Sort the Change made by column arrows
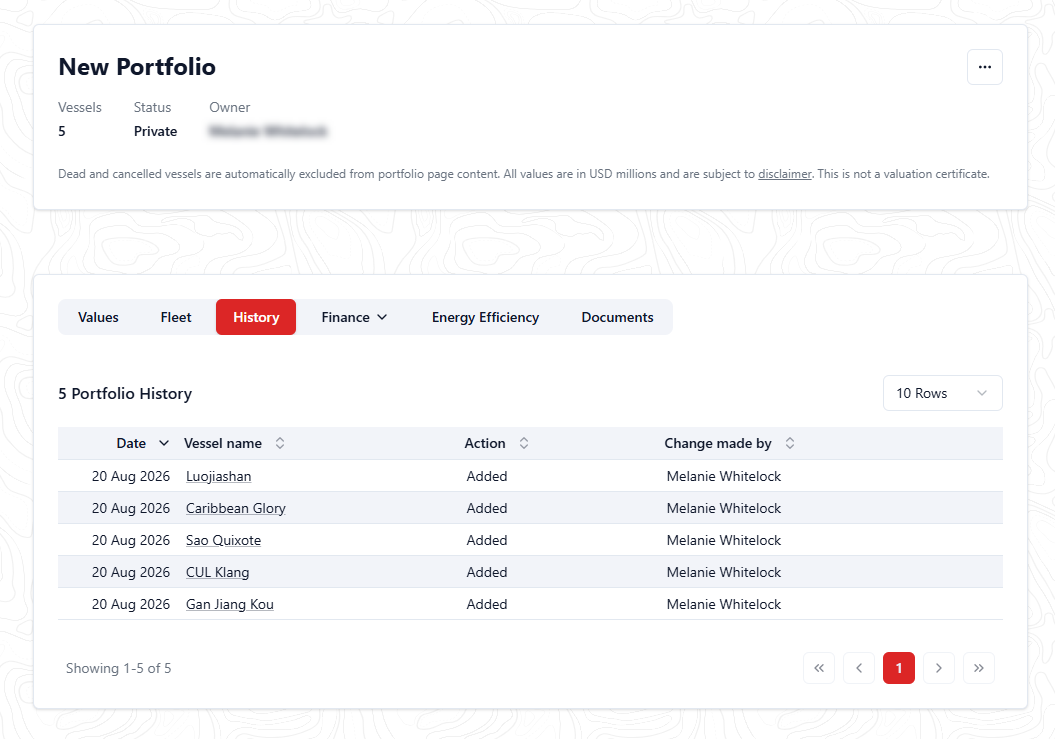The image size is (1055, 739). [790, 443]
